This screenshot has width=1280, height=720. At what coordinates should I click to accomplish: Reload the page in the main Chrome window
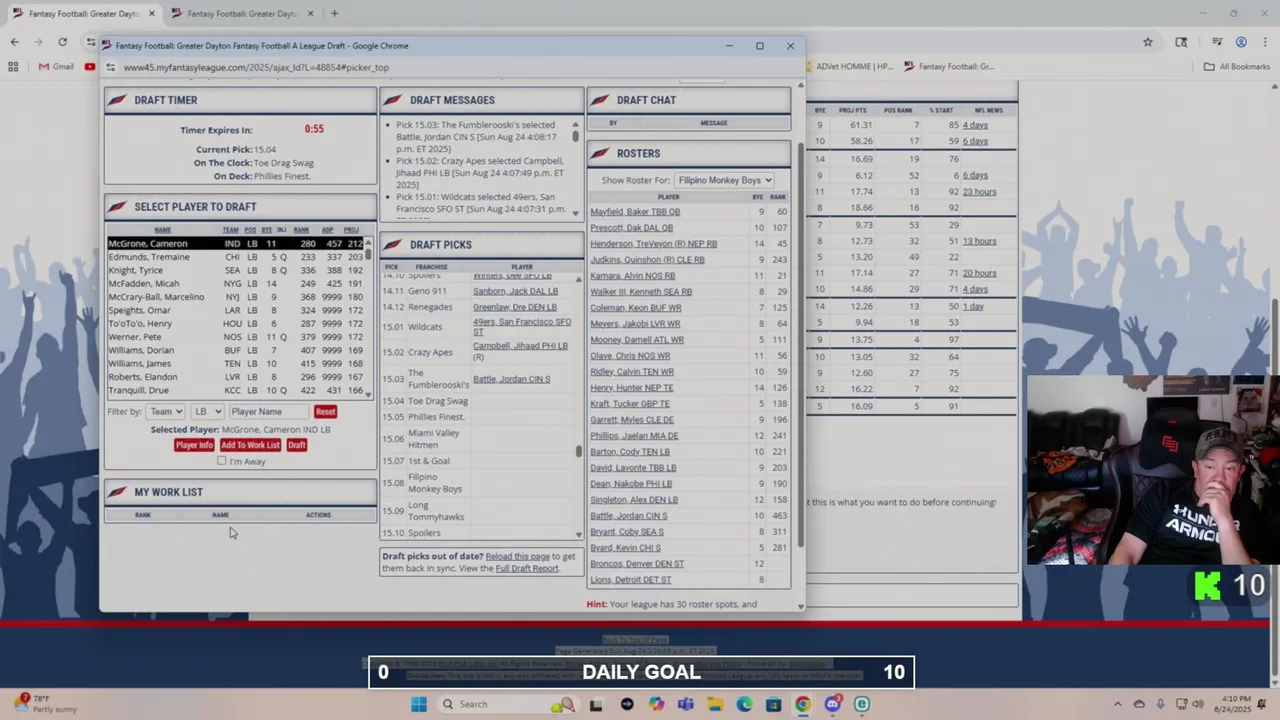coord(62,42)
